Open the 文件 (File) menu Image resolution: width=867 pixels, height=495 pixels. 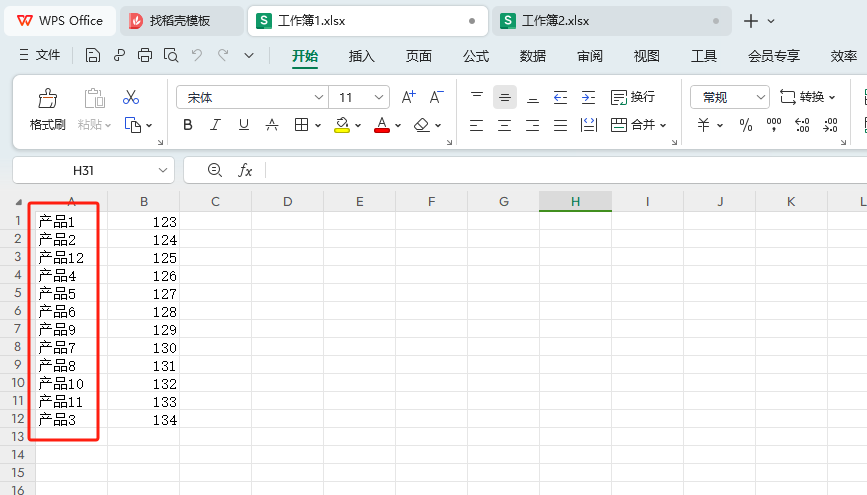40,56
